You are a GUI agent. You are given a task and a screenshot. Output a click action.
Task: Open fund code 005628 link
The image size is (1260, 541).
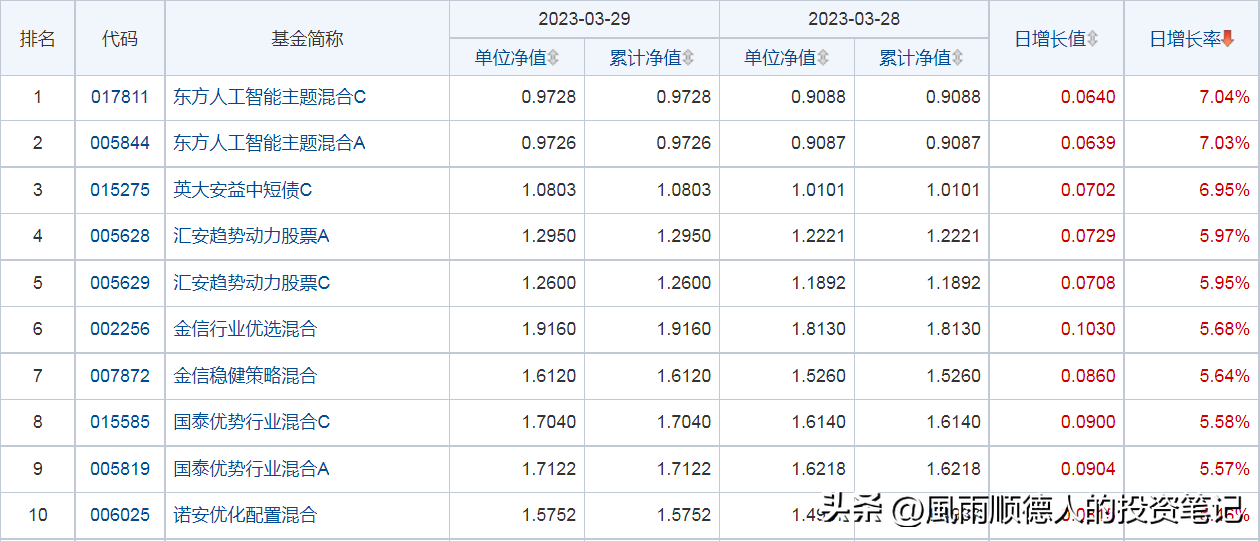click(120, 236)
